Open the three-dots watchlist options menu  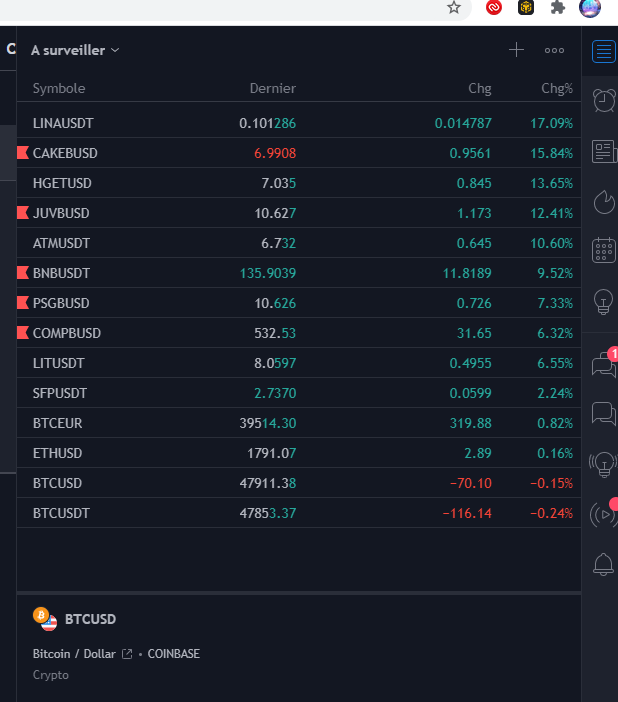[x=554, y=50]
